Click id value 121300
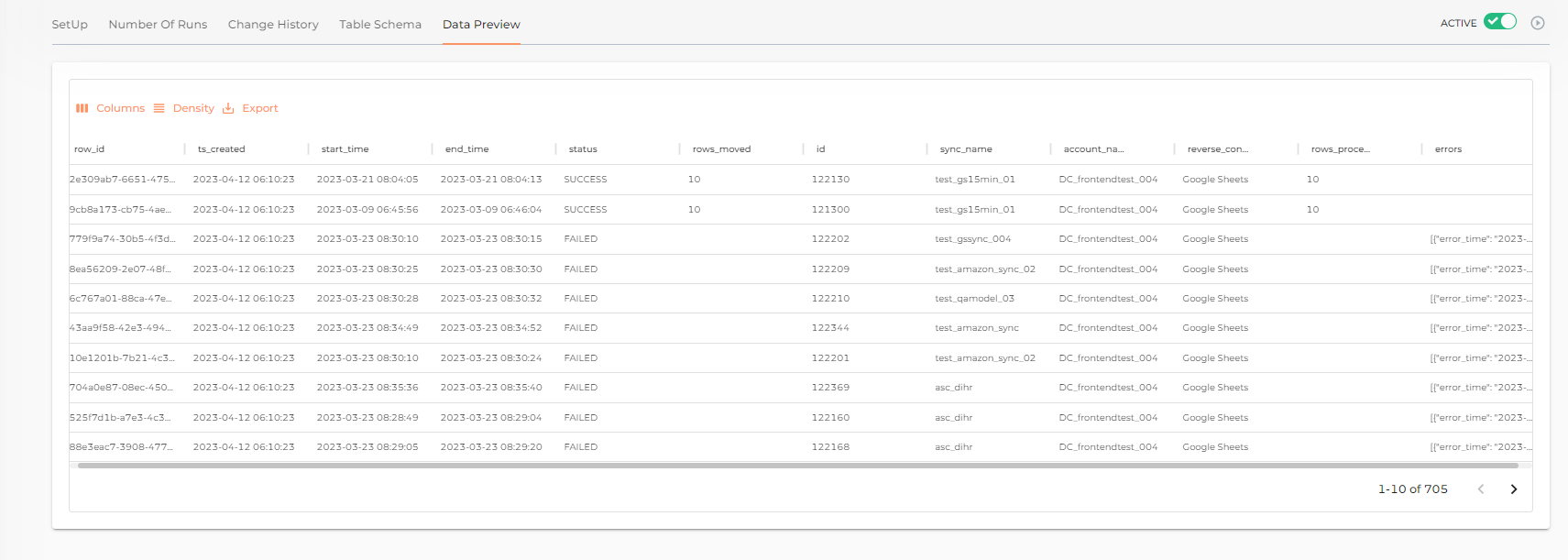 pos(830,210)
